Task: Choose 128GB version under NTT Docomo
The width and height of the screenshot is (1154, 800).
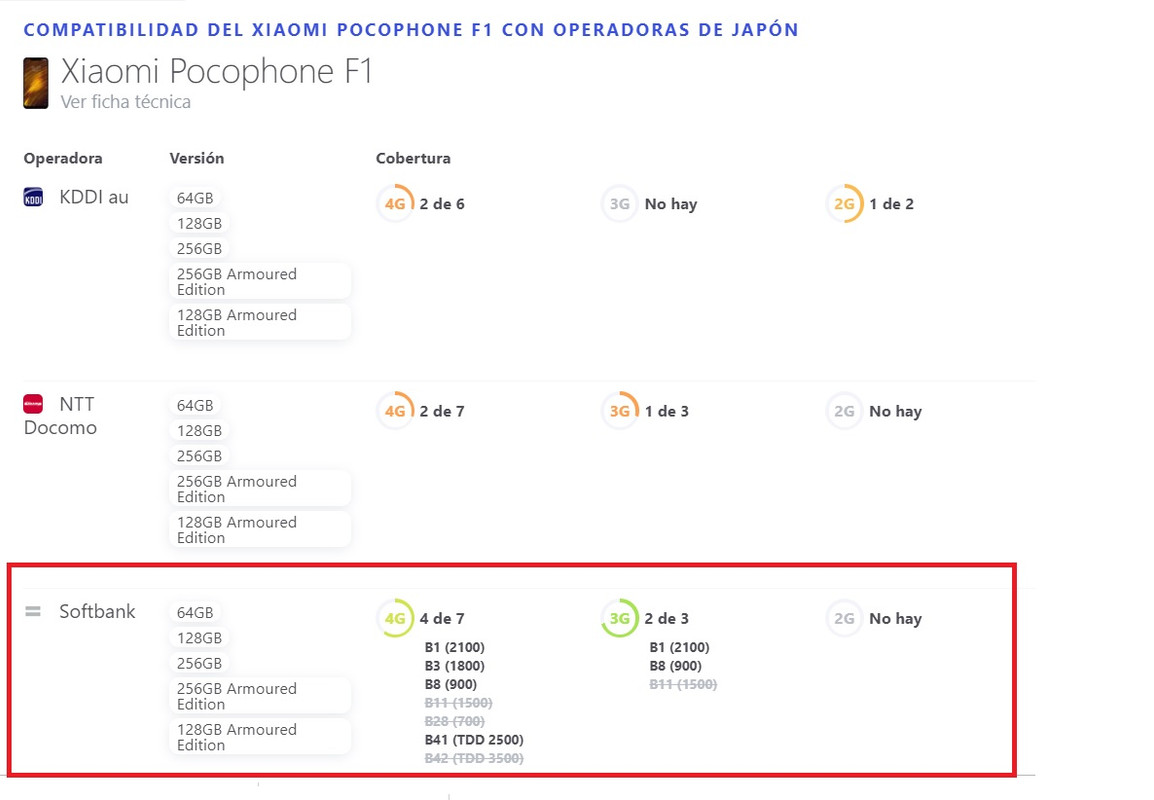Action: [199, 431]
